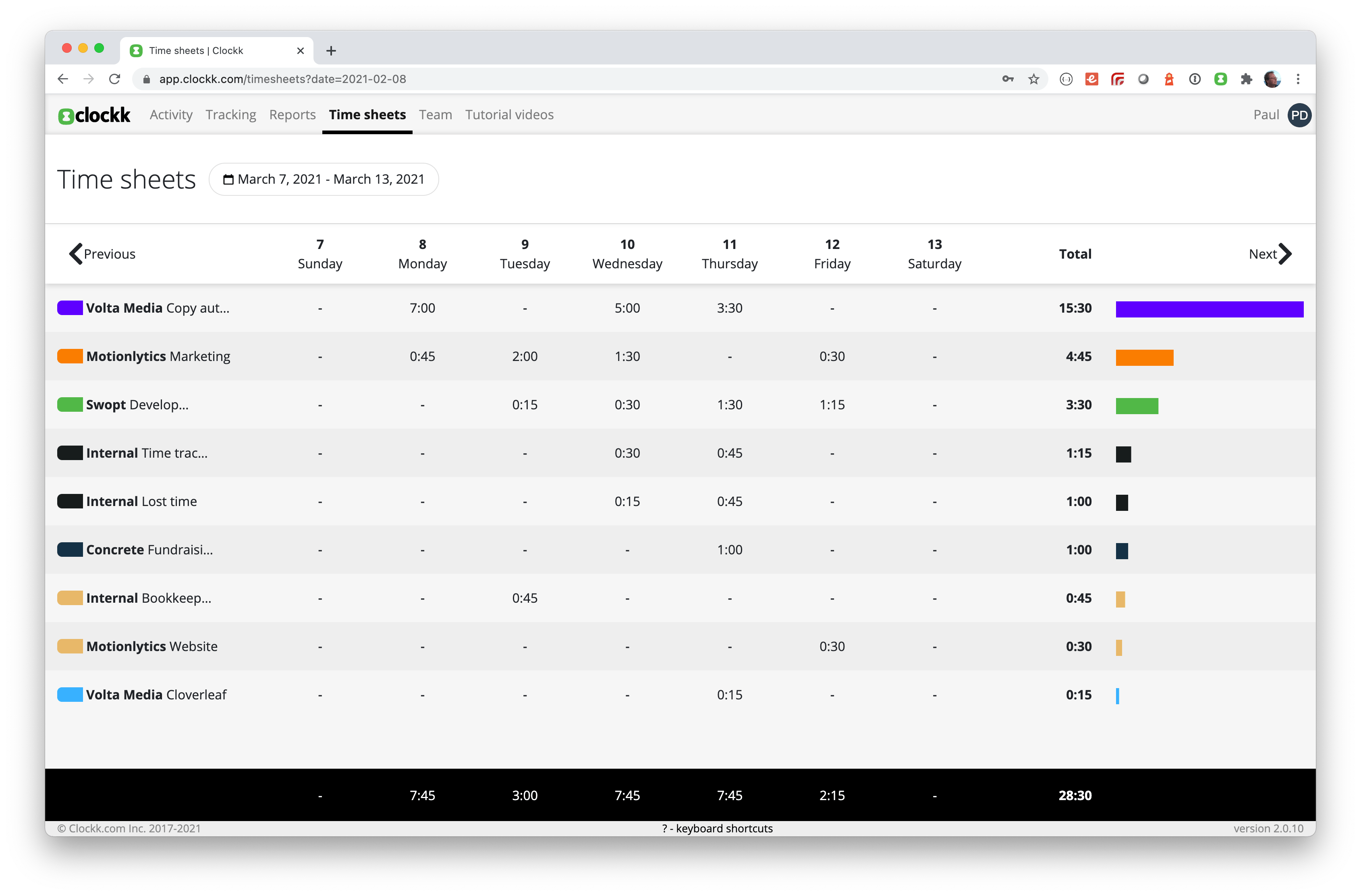Go to the Tracking section

tap(231, 115)
